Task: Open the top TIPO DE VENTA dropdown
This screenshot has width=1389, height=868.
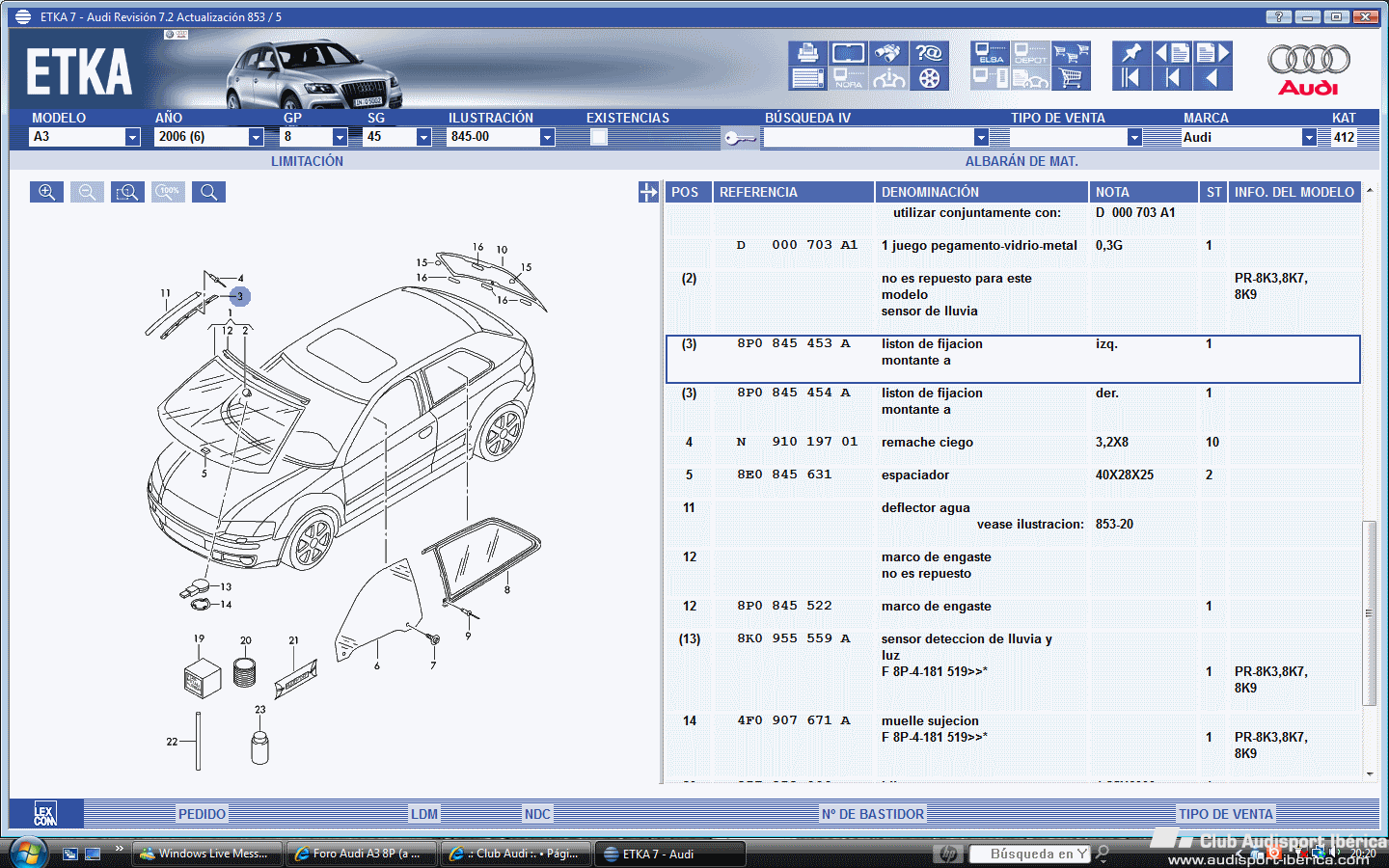Action: pos(1134,137)
